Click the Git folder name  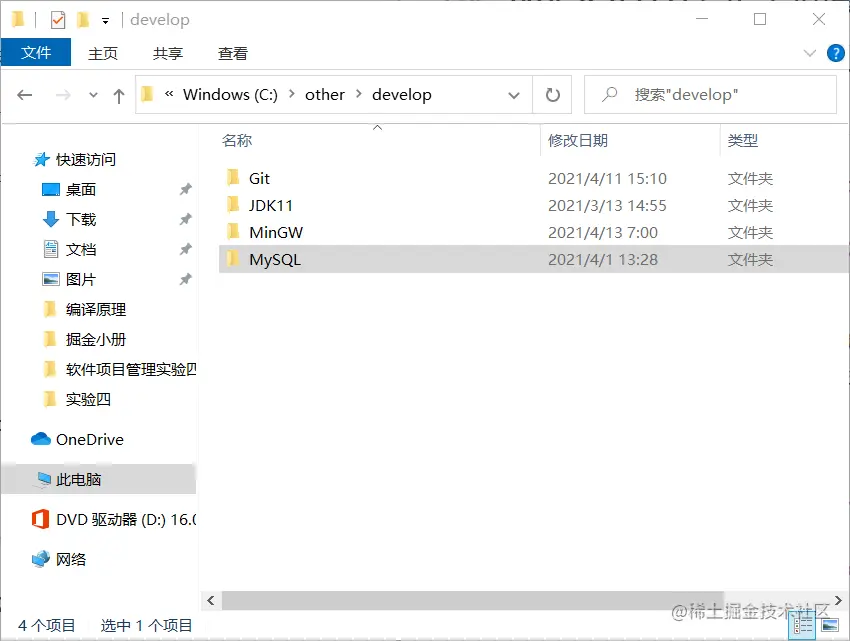click(x=259, y=178)
